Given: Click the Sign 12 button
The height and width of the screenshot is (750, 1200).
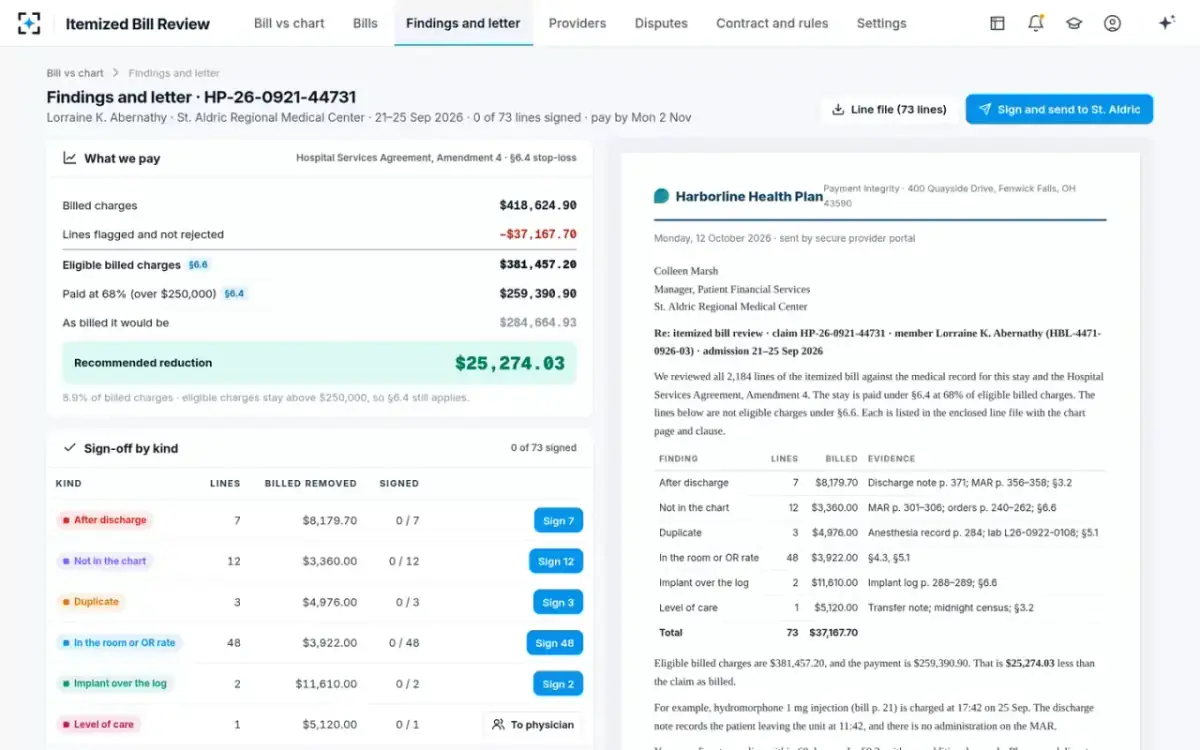Looking at the screenshot, I should tap(556, 562).
